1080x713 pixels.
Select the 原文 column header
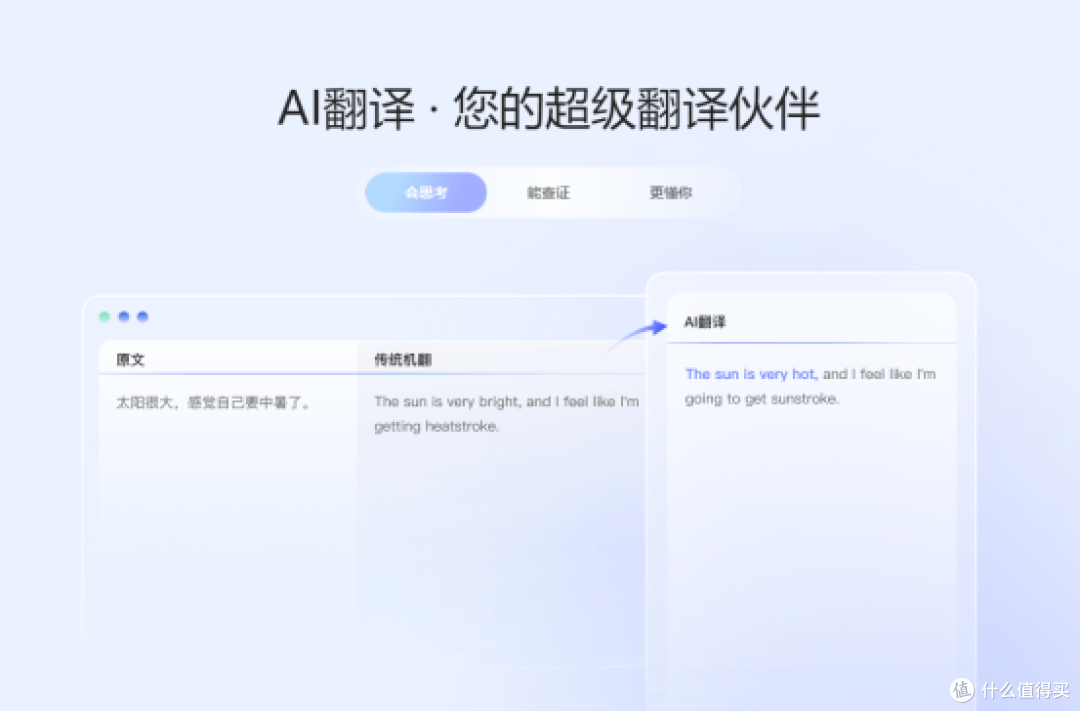click(x=130, y=359)
